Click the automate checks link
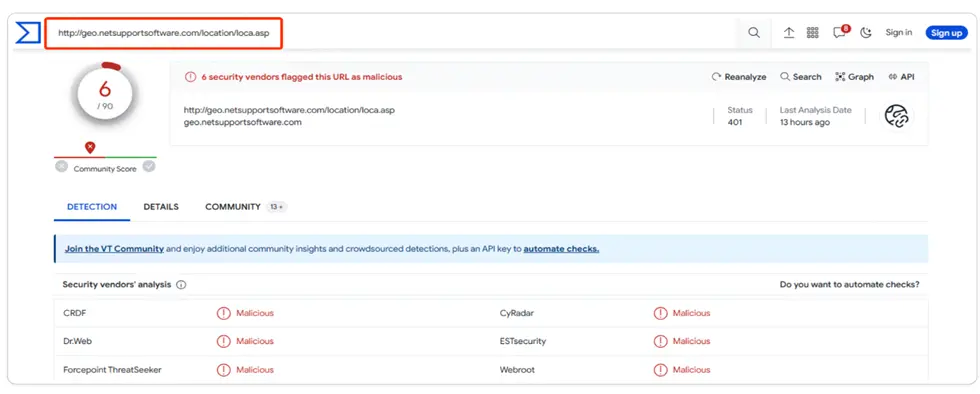The image size is (980, 394). point(561,249)
